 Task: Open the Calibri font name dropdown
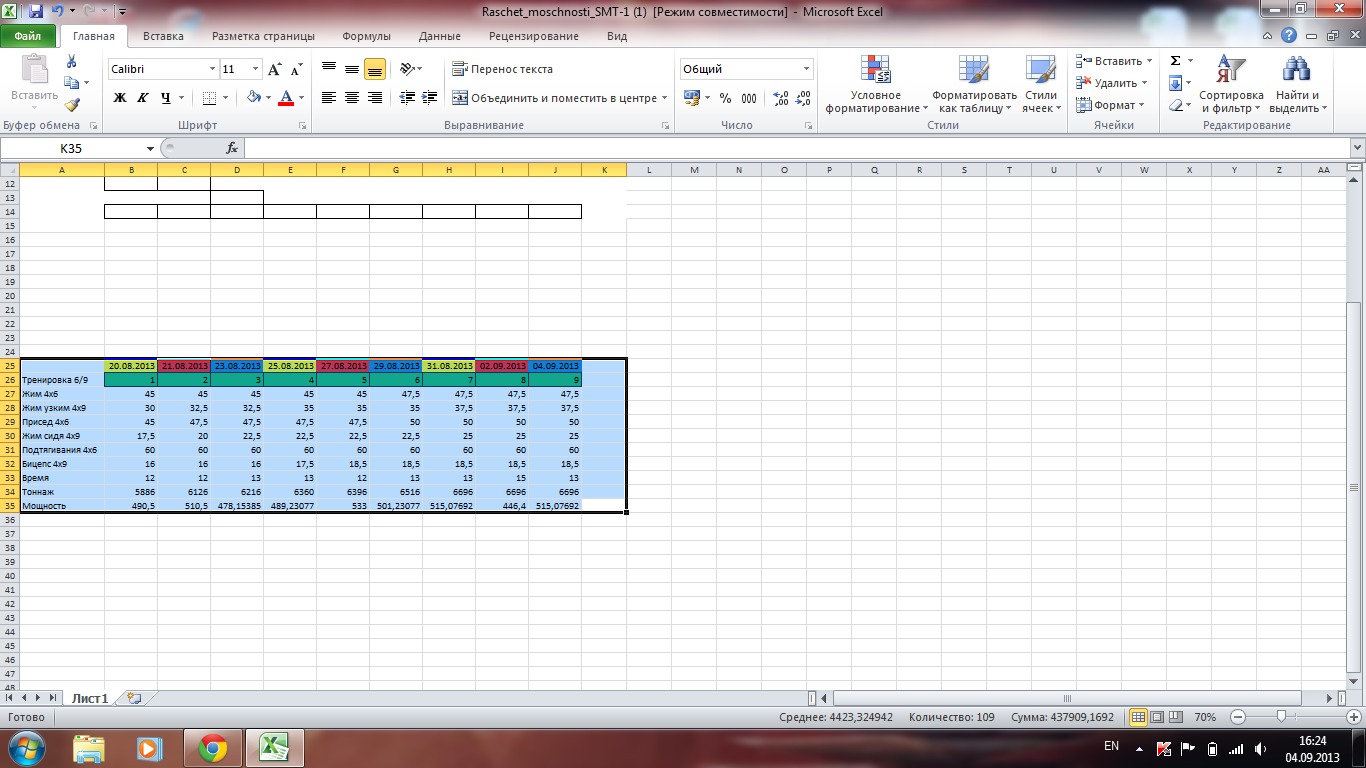(212, 70)
